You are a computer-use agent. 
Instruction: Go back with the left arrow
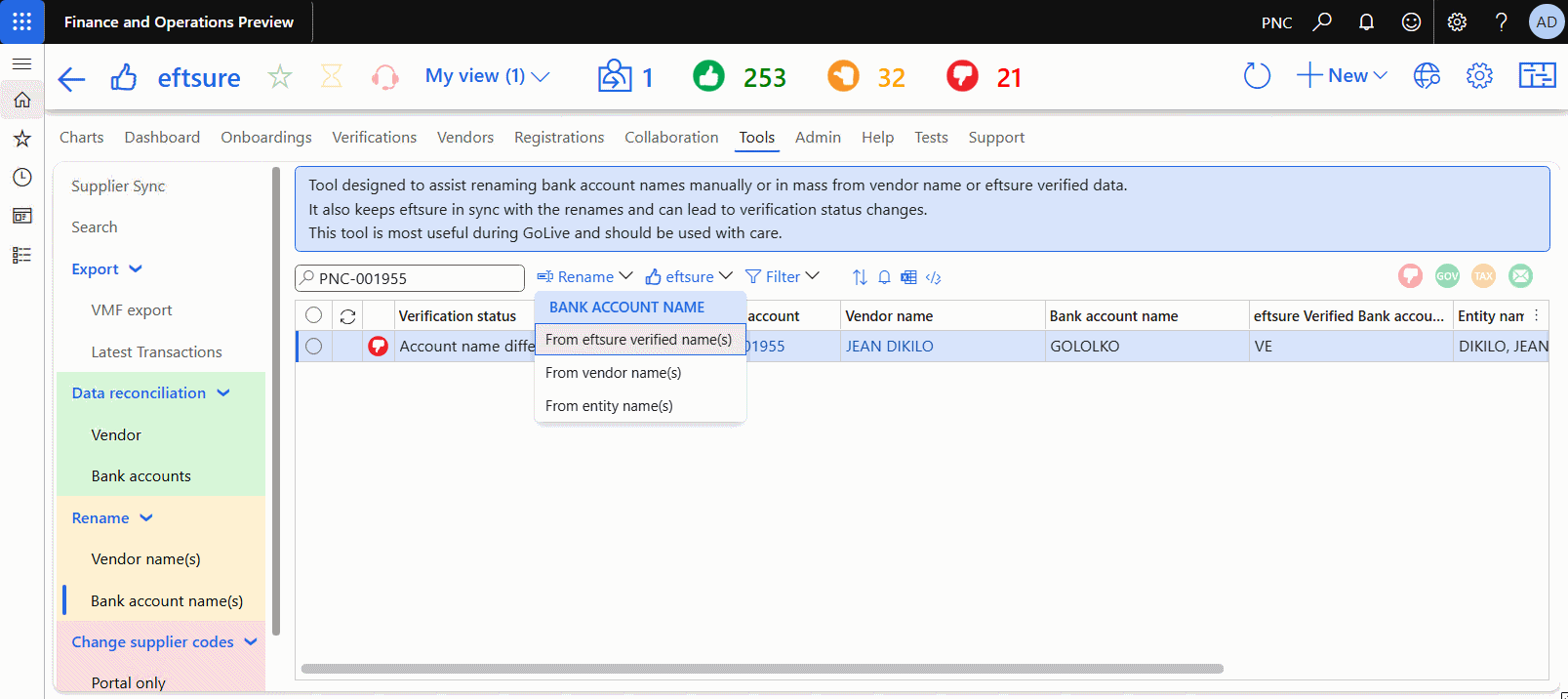(71, 78)
